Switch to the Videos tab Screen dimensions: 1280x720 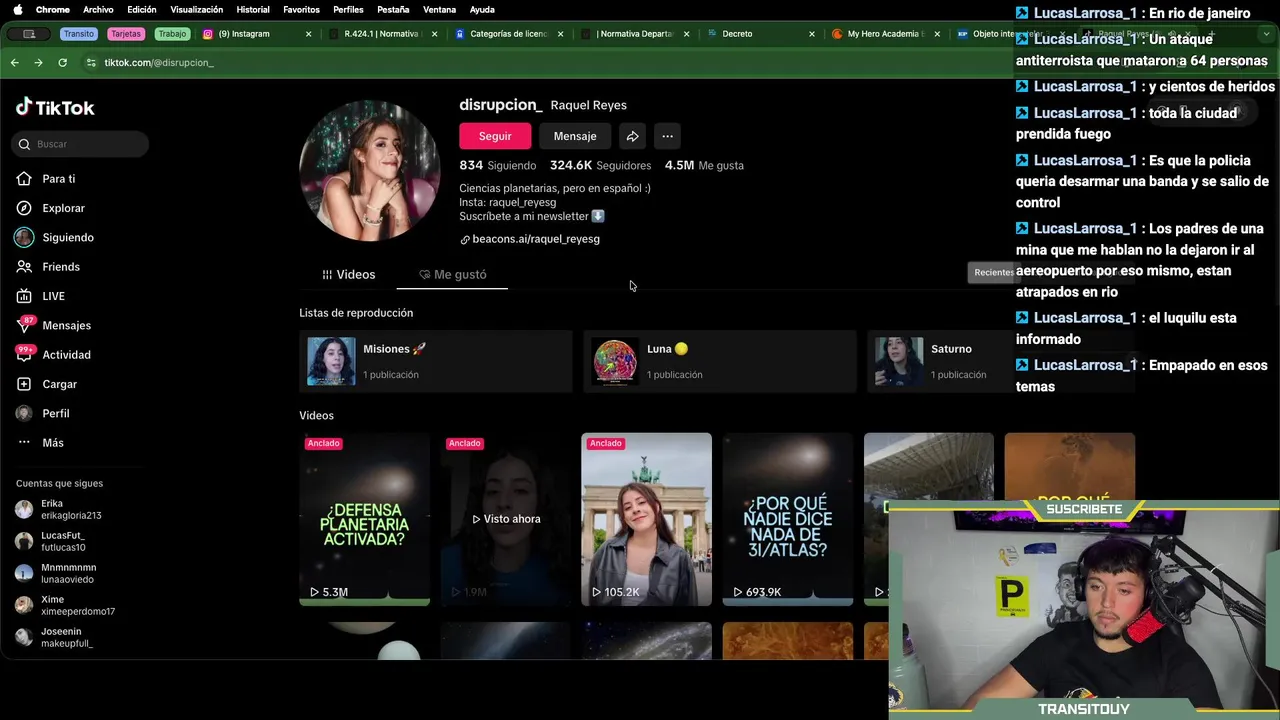348,274
